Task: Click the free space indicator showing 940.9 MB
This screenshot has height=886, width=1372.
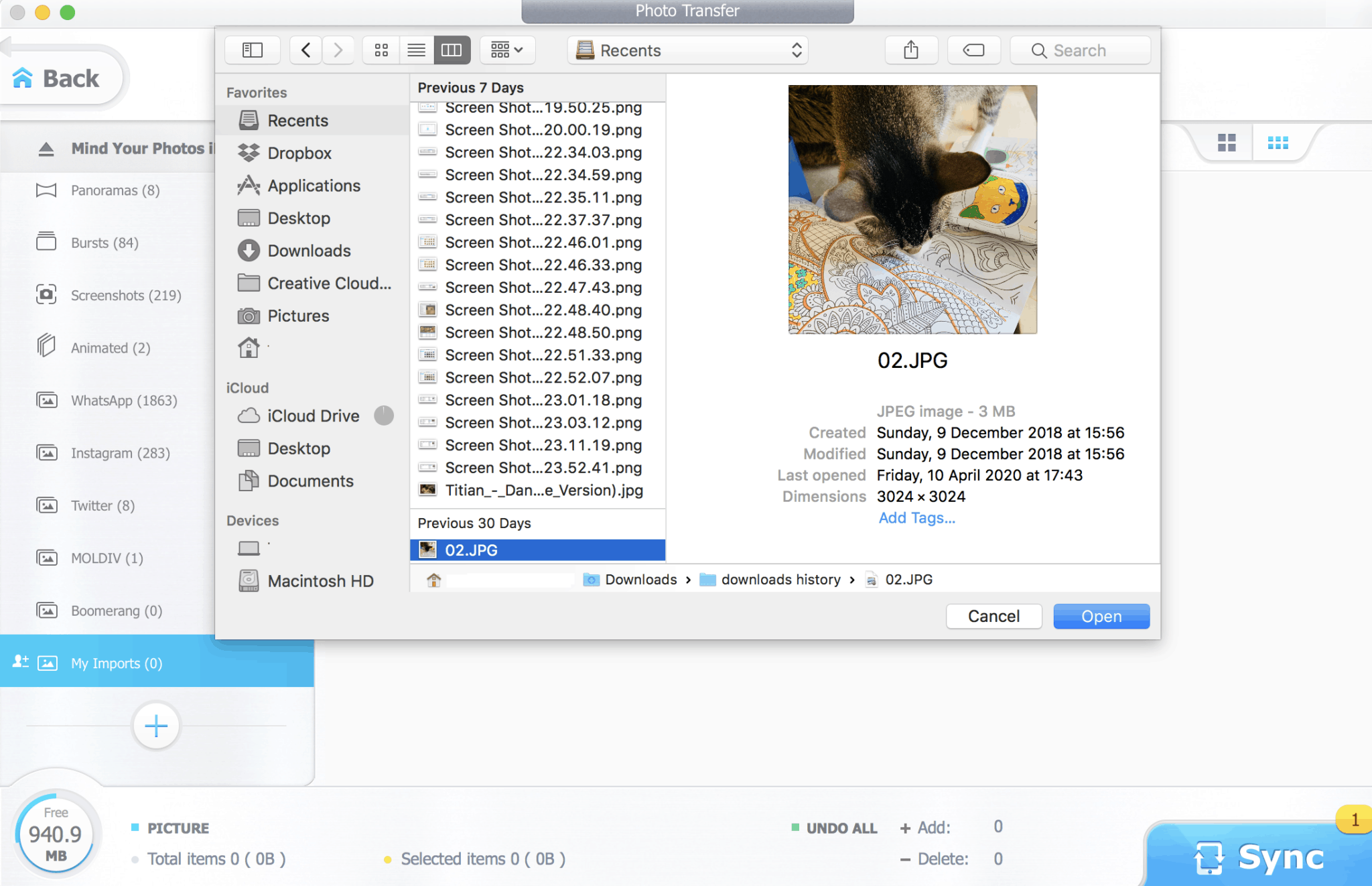Action: [56, 834]
